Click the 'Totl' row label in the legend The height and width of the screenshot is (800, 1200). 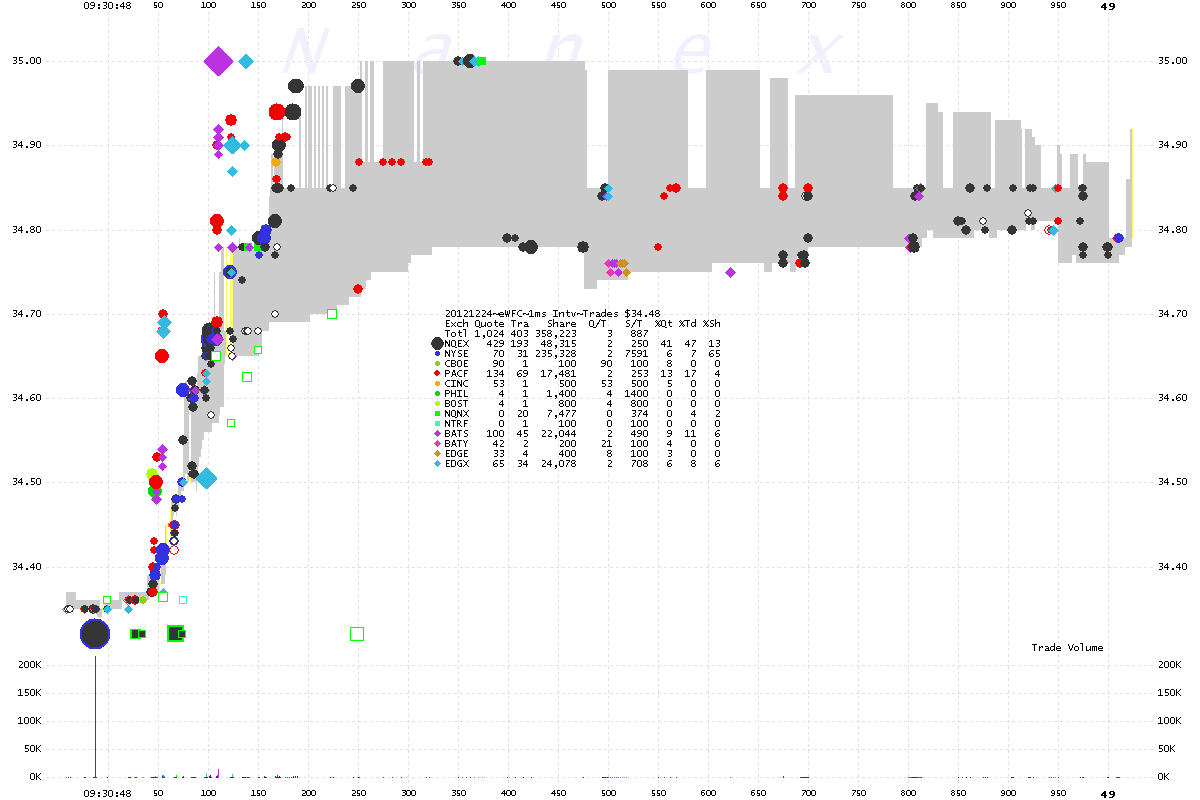coord(457,334)
